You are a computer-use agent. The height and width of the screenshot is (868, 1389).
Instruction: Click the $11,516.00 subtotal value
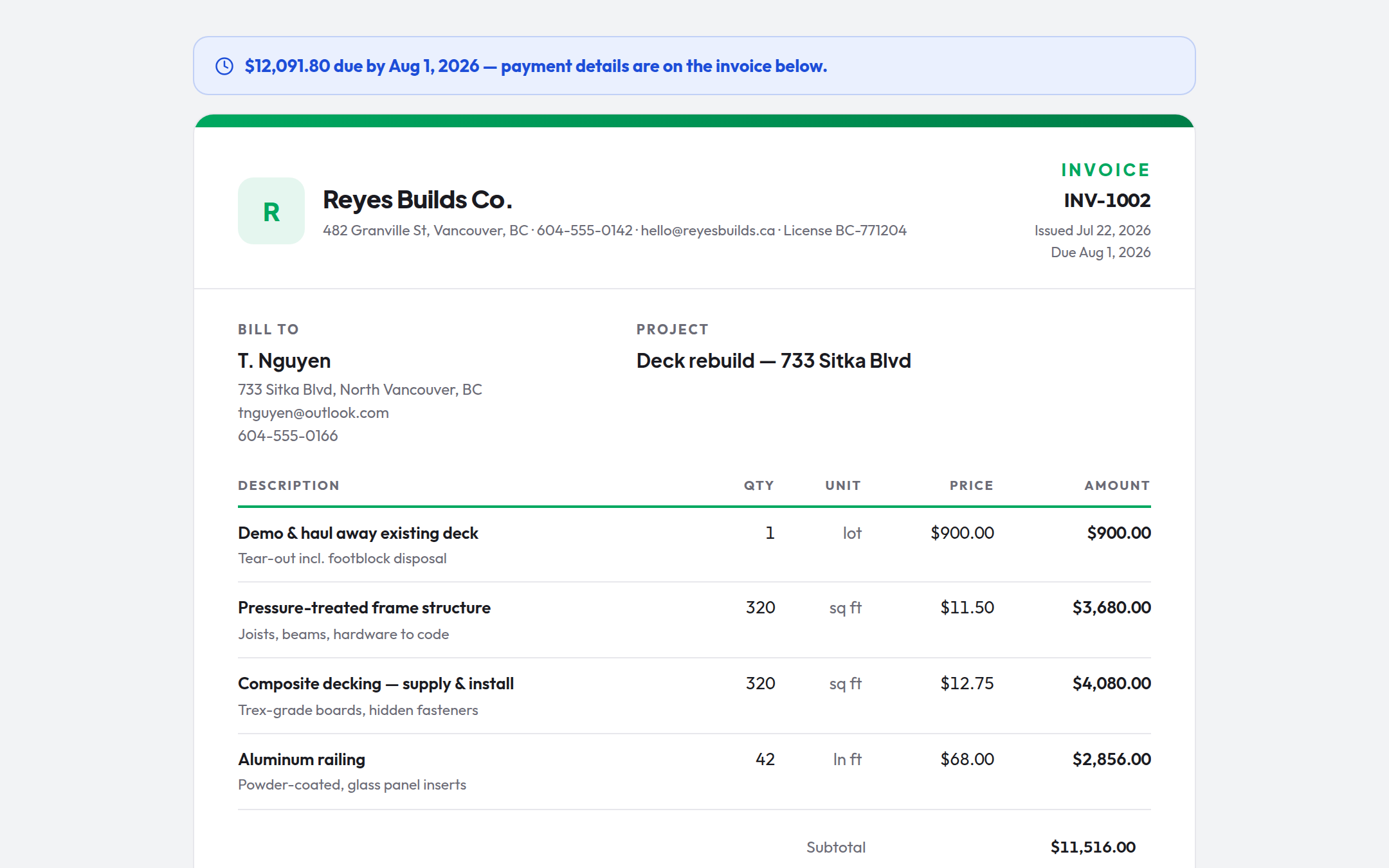tap(1093, 847)
